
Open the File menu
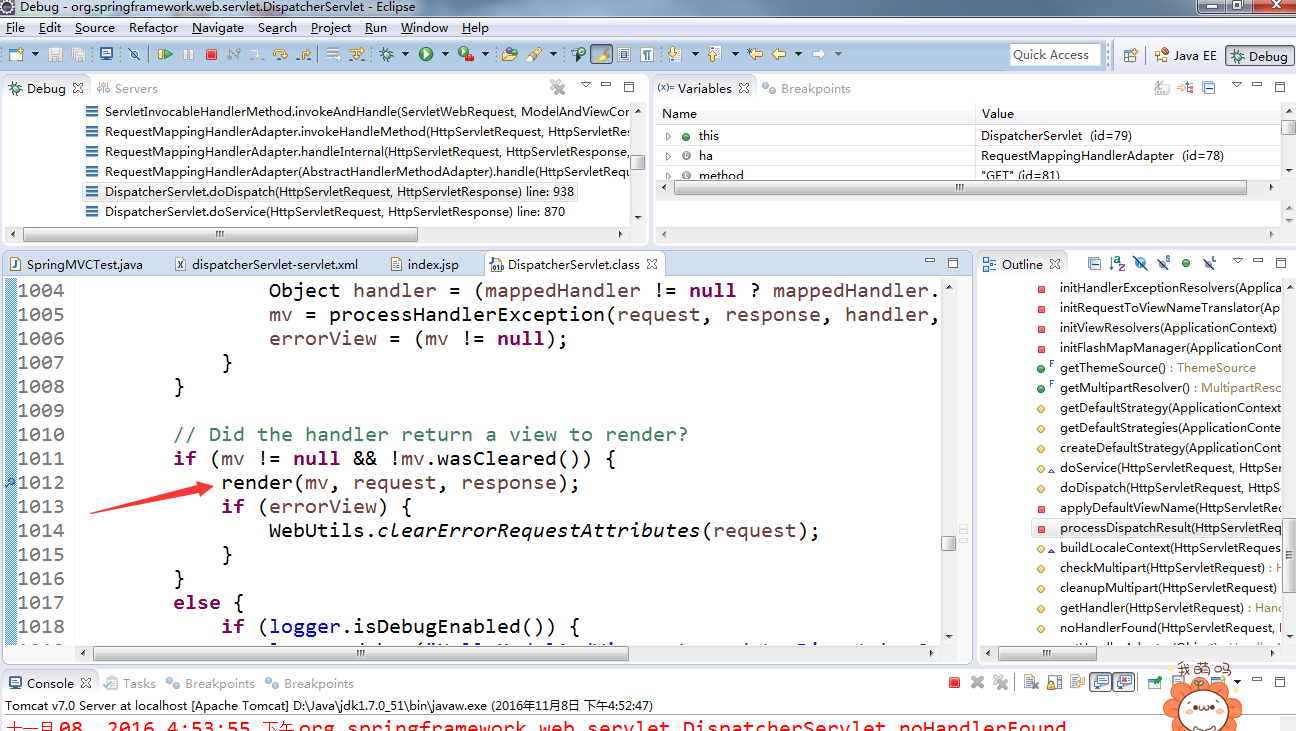point(15,27)
